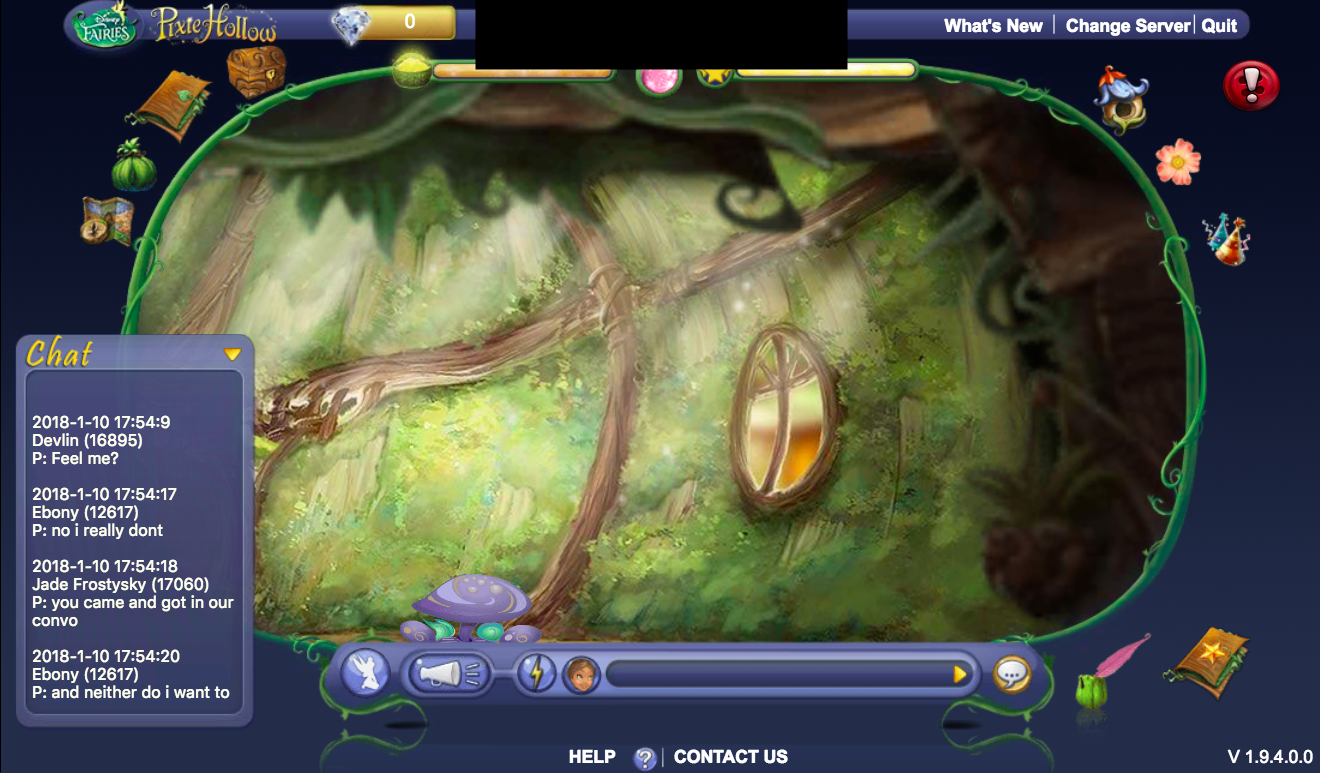Open the treasure chest inventory
Screen dimensions: 1320x773
(x=256, y=78)
